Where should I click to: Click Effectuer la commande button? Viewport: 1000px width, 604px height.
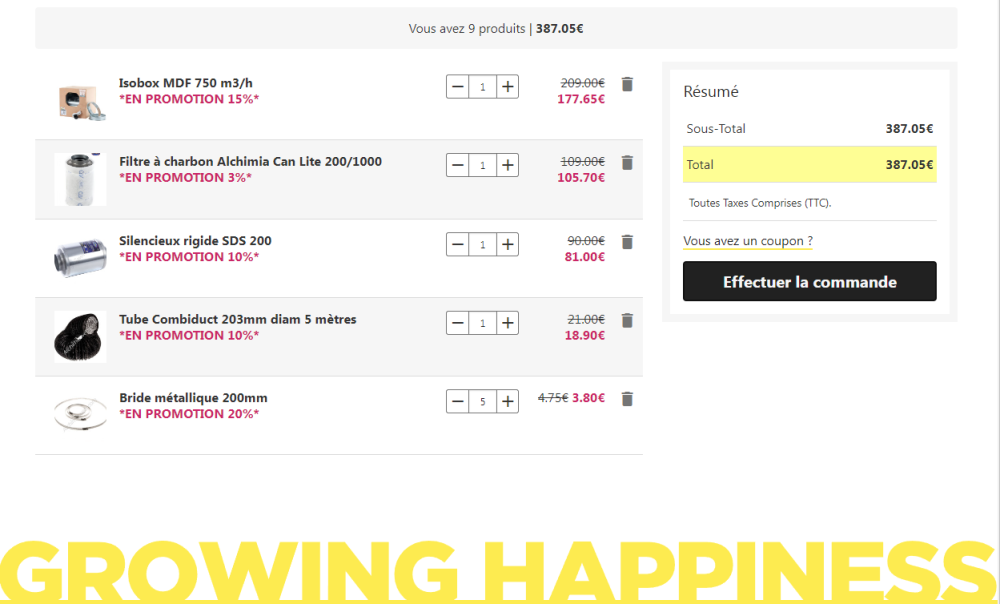coord(809,281)
